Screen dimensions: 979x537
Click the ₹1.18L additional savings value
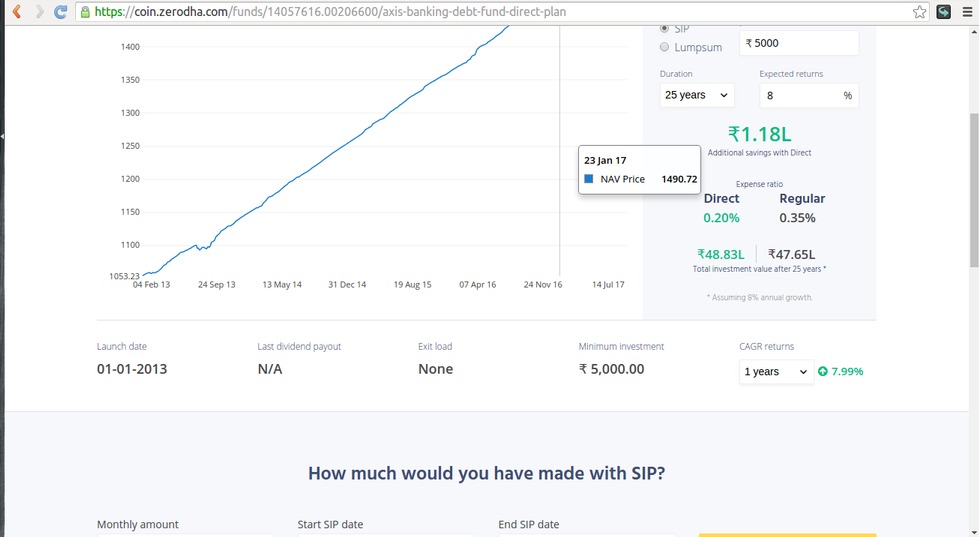759,134
